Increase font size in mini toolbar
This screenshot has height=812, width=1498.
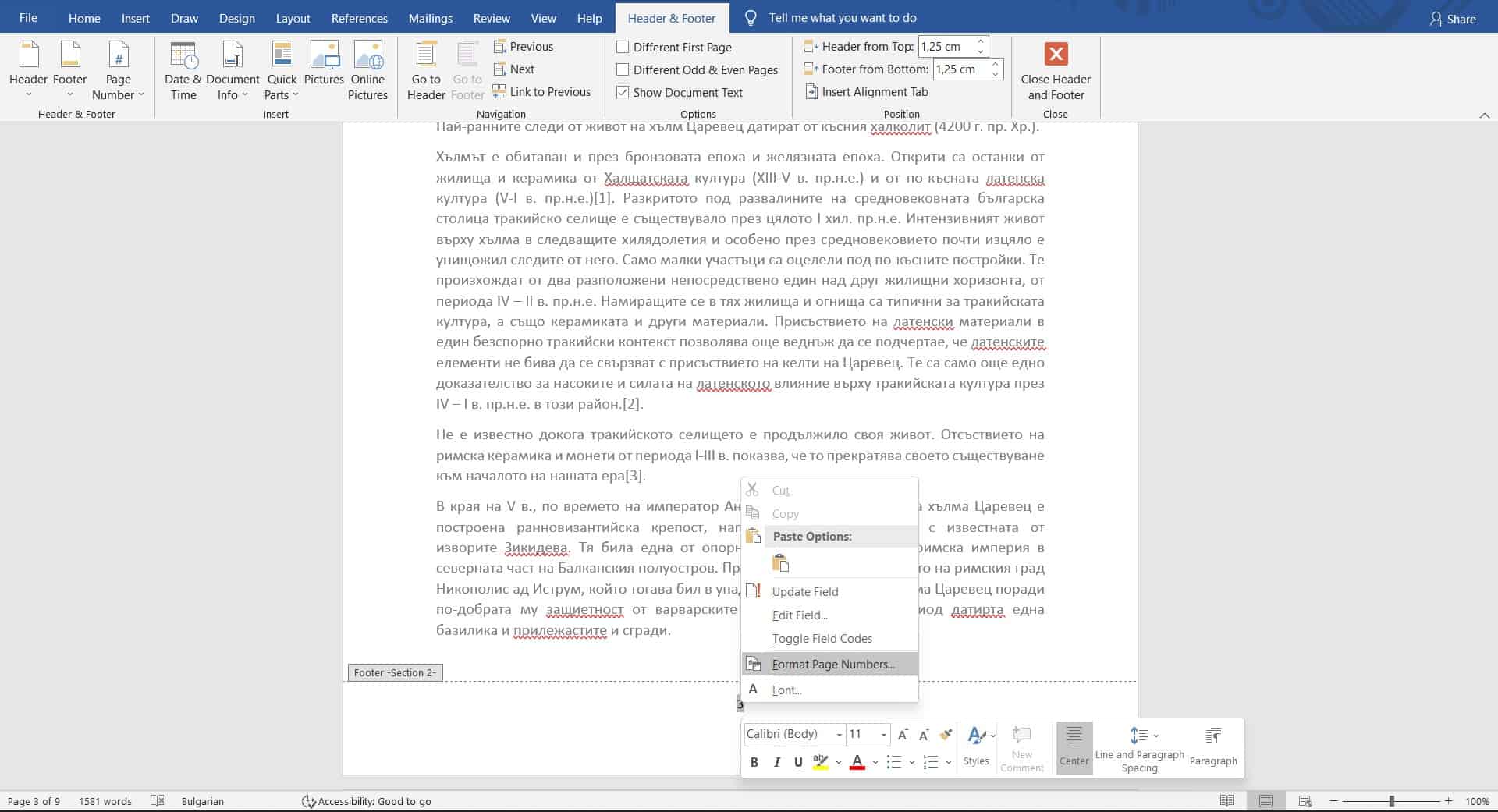[903, 734]
